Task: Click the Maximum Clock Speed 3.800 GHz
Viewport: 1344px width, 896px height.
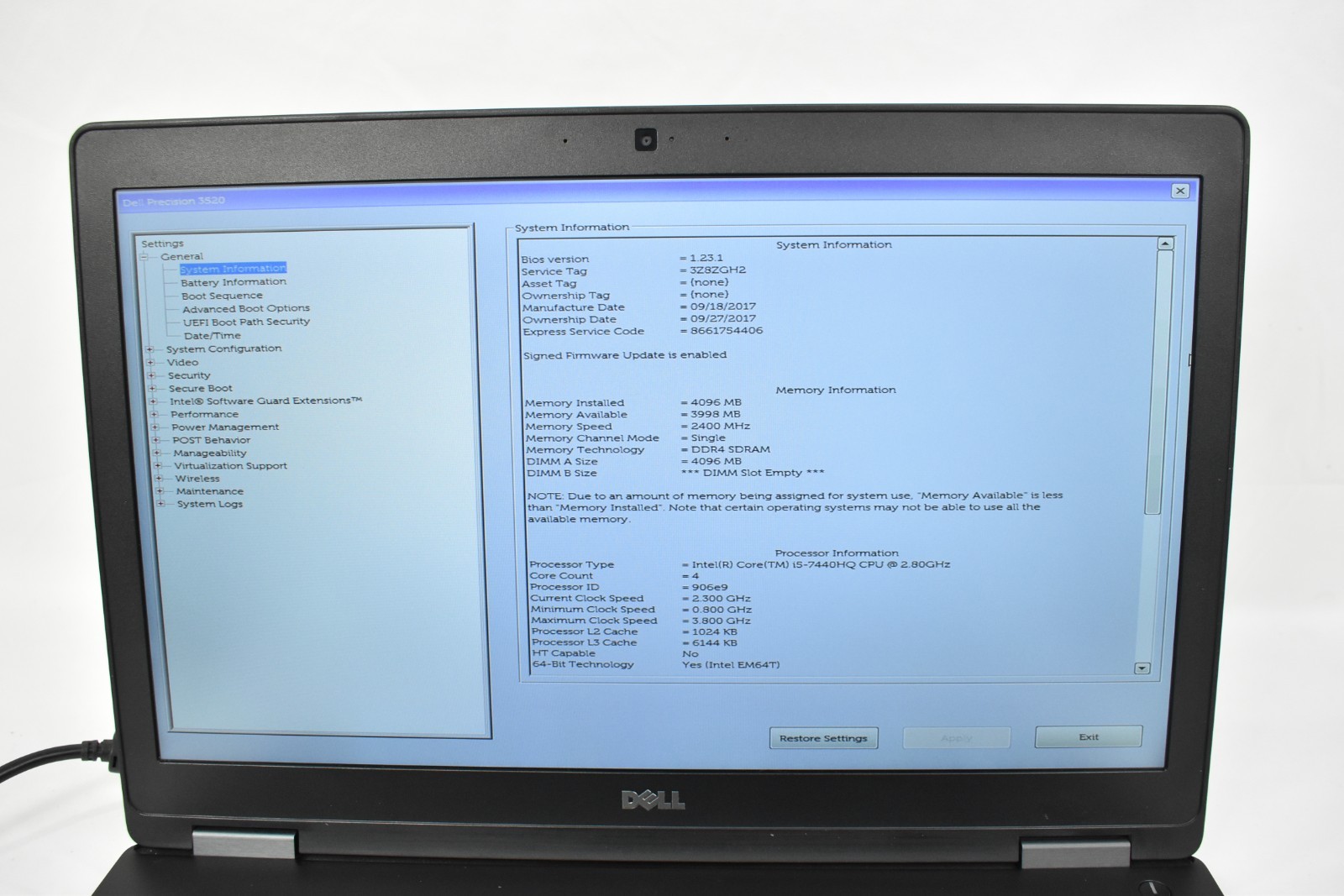Action: click(721, 621)
